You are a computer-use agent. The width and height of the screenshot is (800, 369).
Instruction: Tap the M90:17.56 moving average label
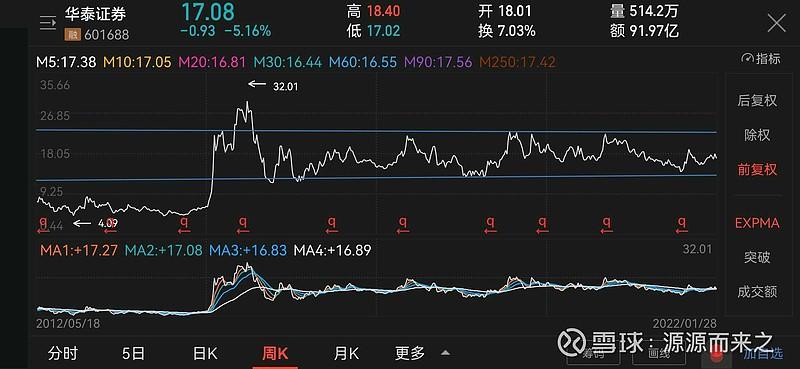(438, 62)
